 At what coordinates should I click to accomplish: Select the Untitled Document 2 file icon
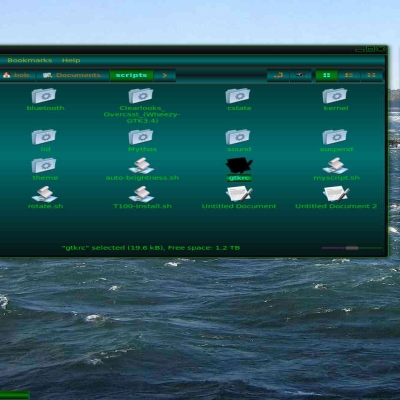pyautogui.click(x=336, y=194)
